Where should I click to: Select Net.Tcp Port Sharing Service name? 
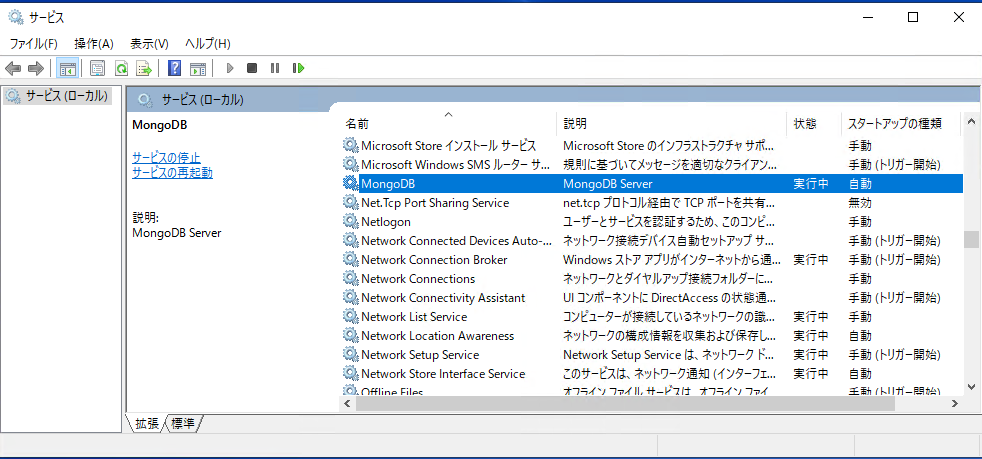click(x=435, y=203)
